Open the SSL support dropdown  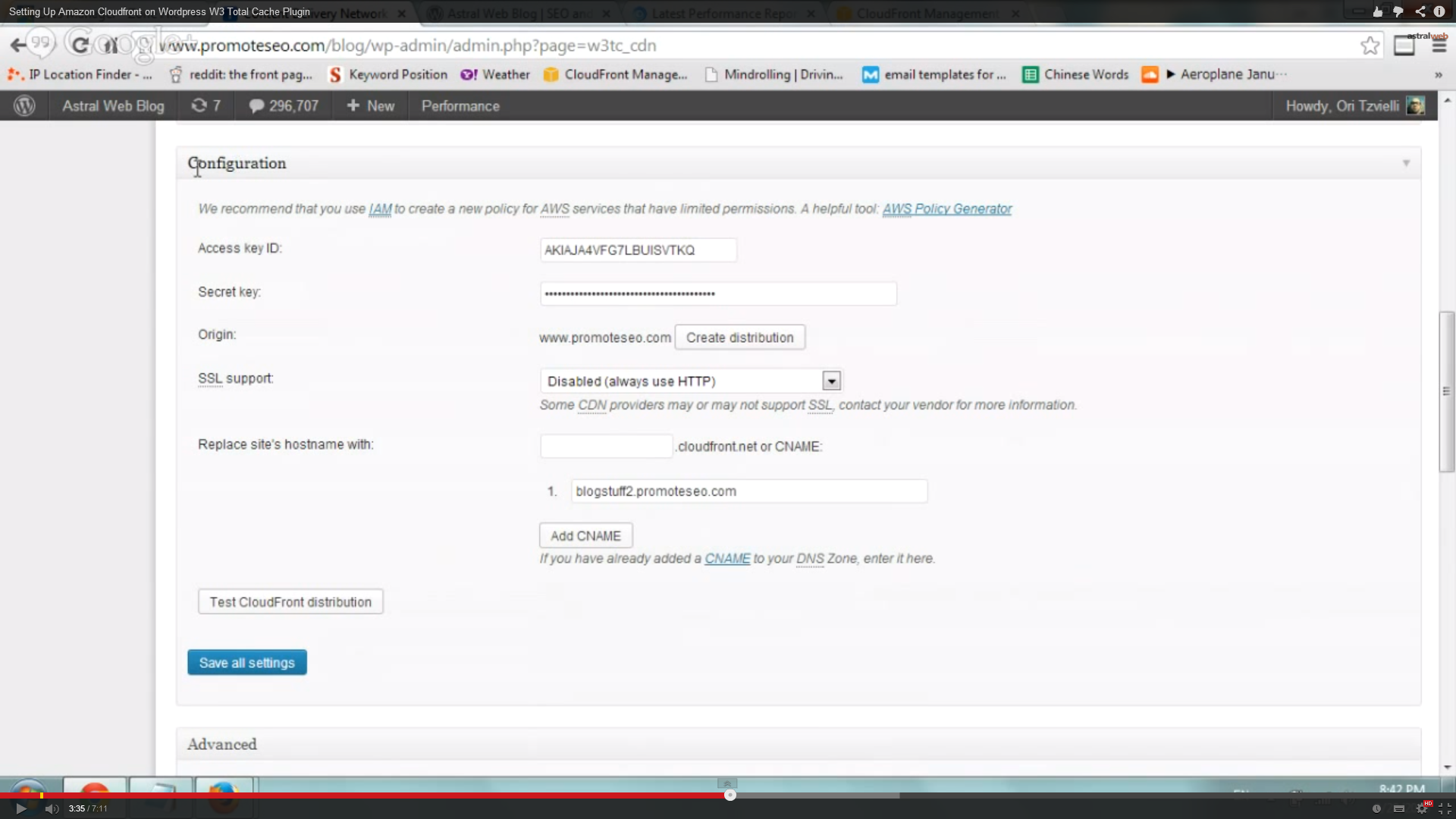831,381
